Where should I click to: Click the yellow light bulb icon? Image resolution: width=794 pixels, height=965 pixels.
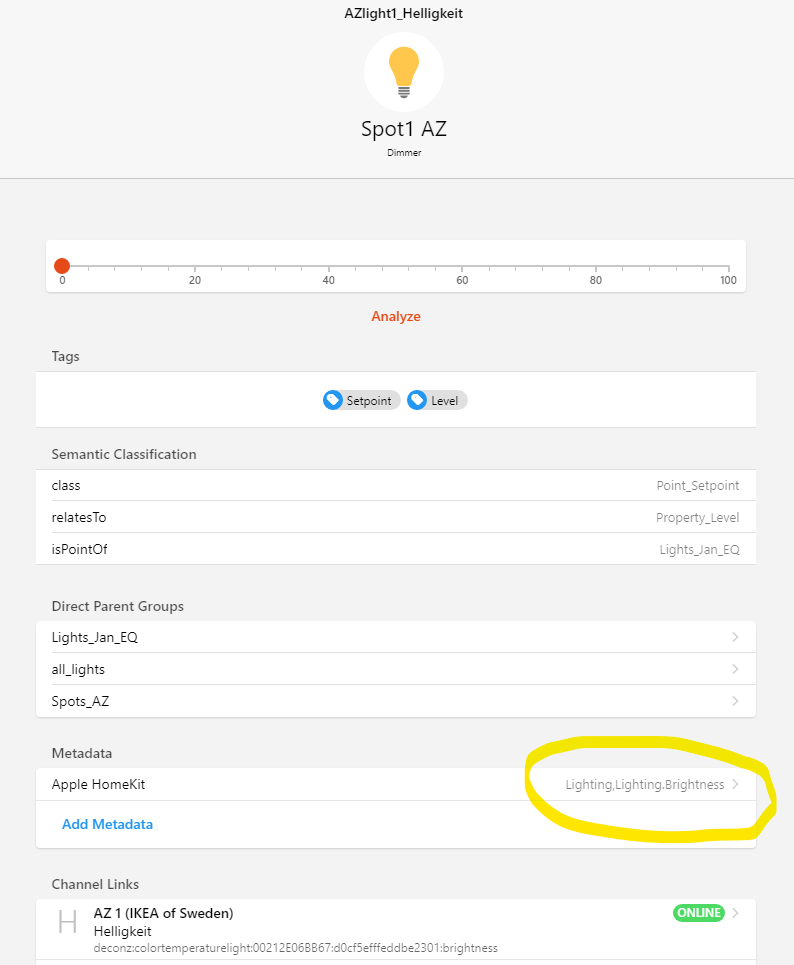[x=403, y=71]
